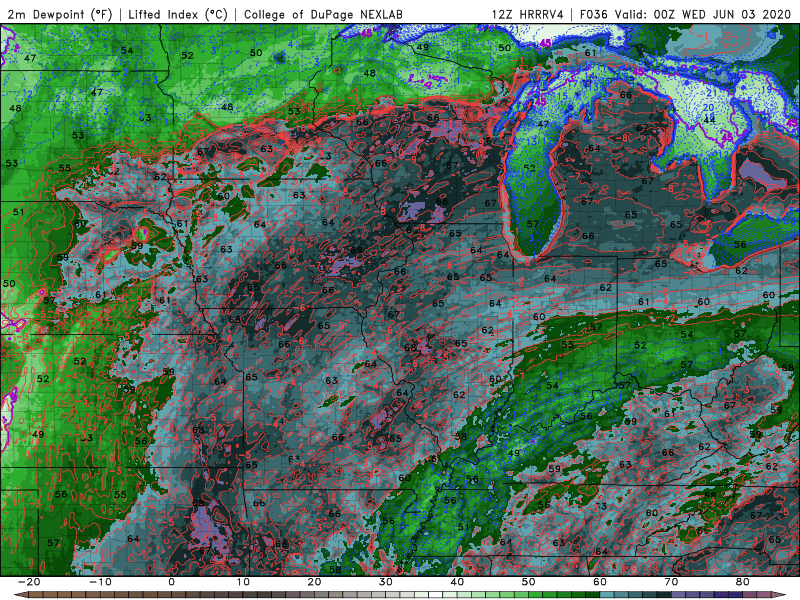The image size is (800, 600).
Task: Click the 10 label on the color scale
Action: coord(243,582)
